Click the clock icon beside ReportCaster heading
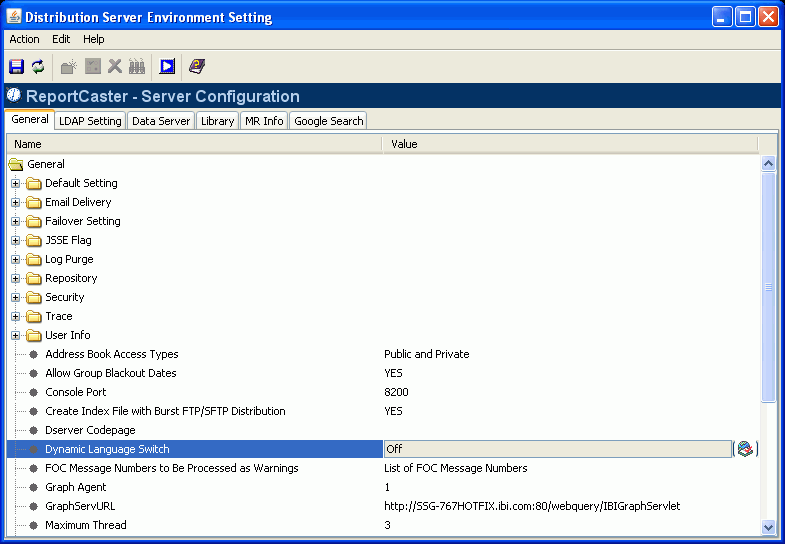This screenshot has height=544, width=785. click(14, 95)
